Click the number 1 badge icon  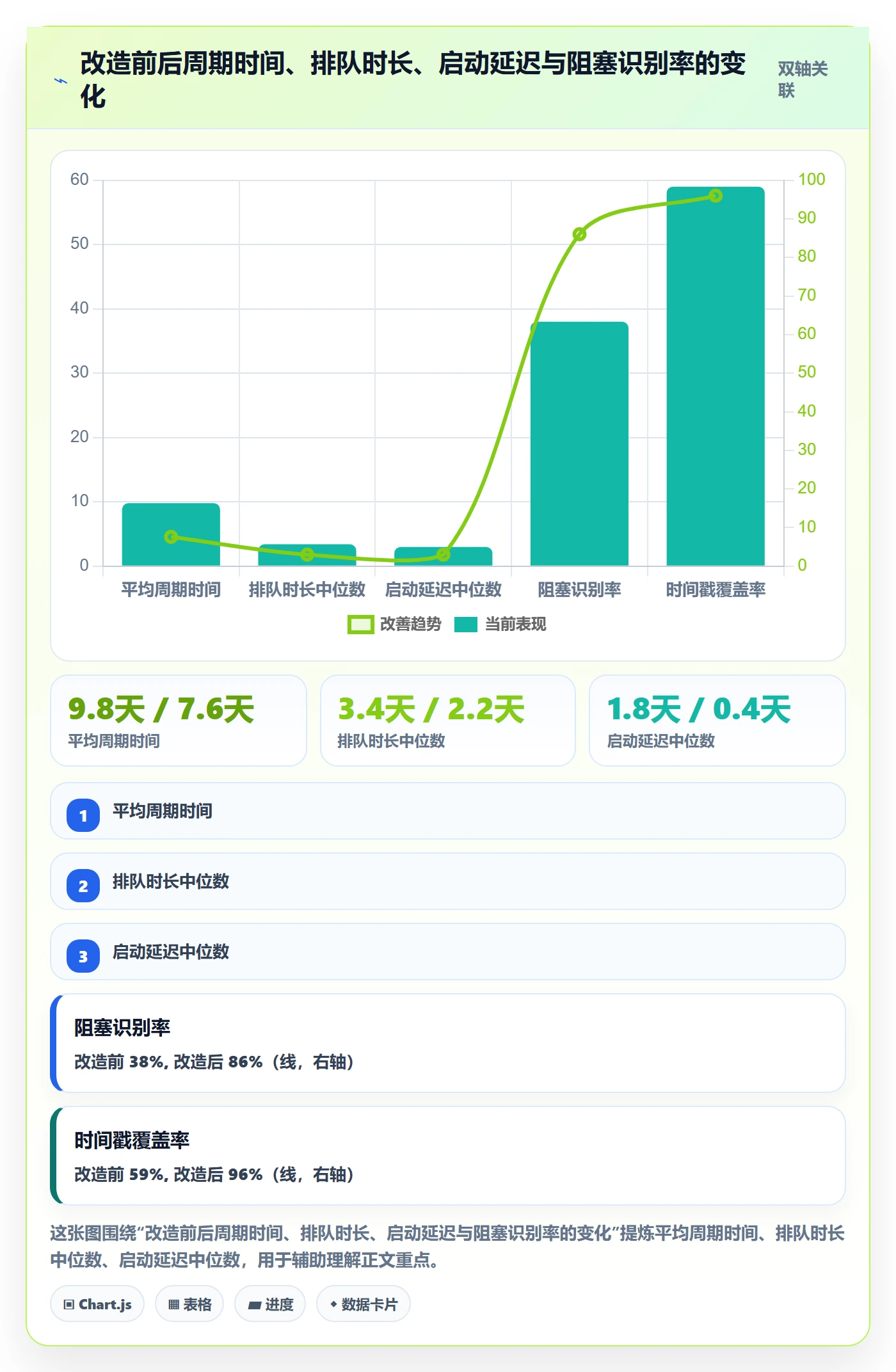click(83, 815)
